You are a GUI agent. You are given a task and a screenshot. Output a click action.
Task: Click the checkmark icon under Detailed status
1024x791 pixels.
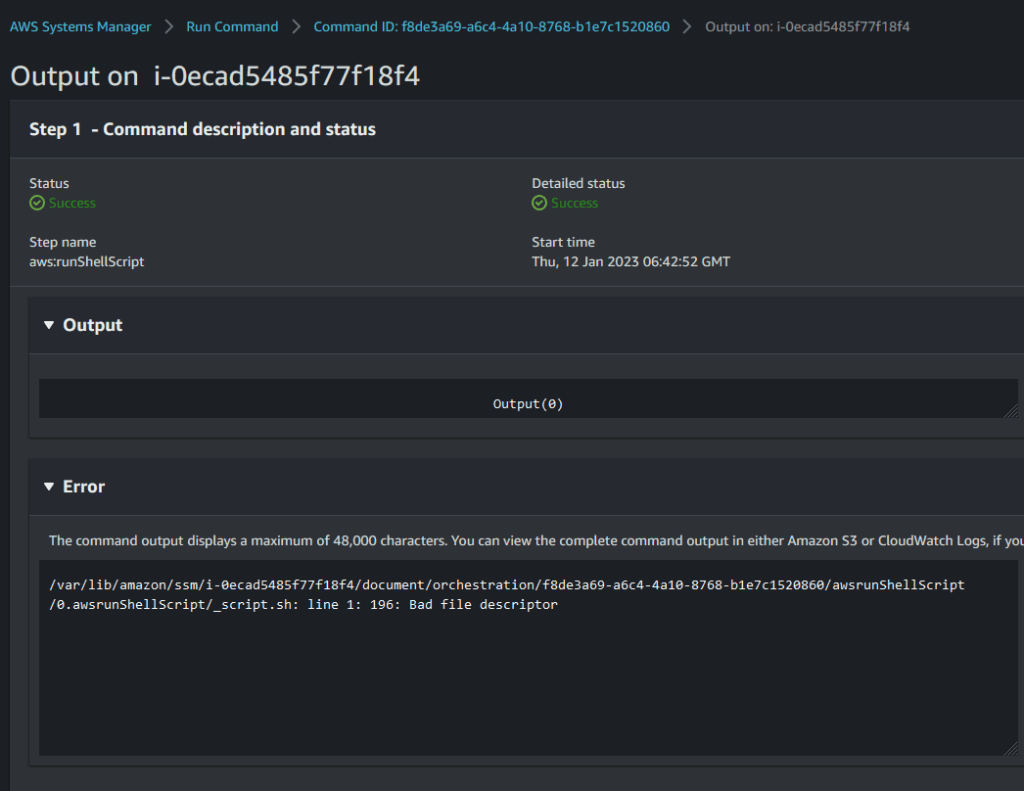click(x=540, y=203)
